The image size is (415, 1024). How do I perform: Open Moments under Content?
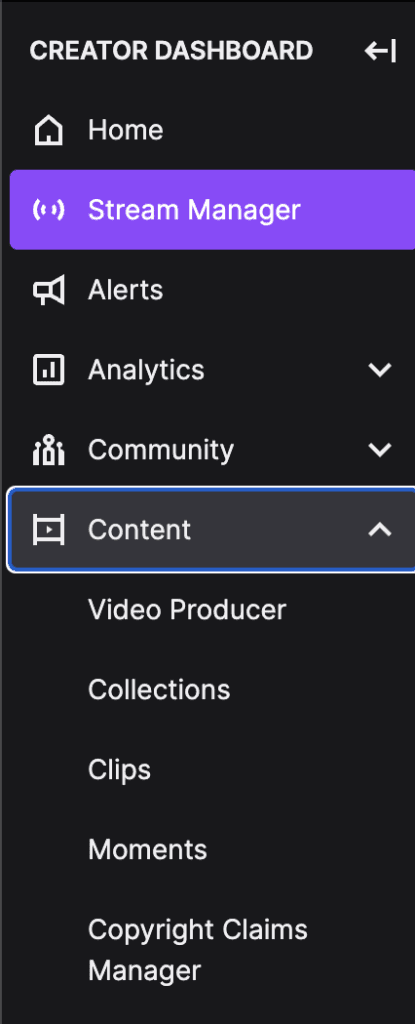pos(148,850)
